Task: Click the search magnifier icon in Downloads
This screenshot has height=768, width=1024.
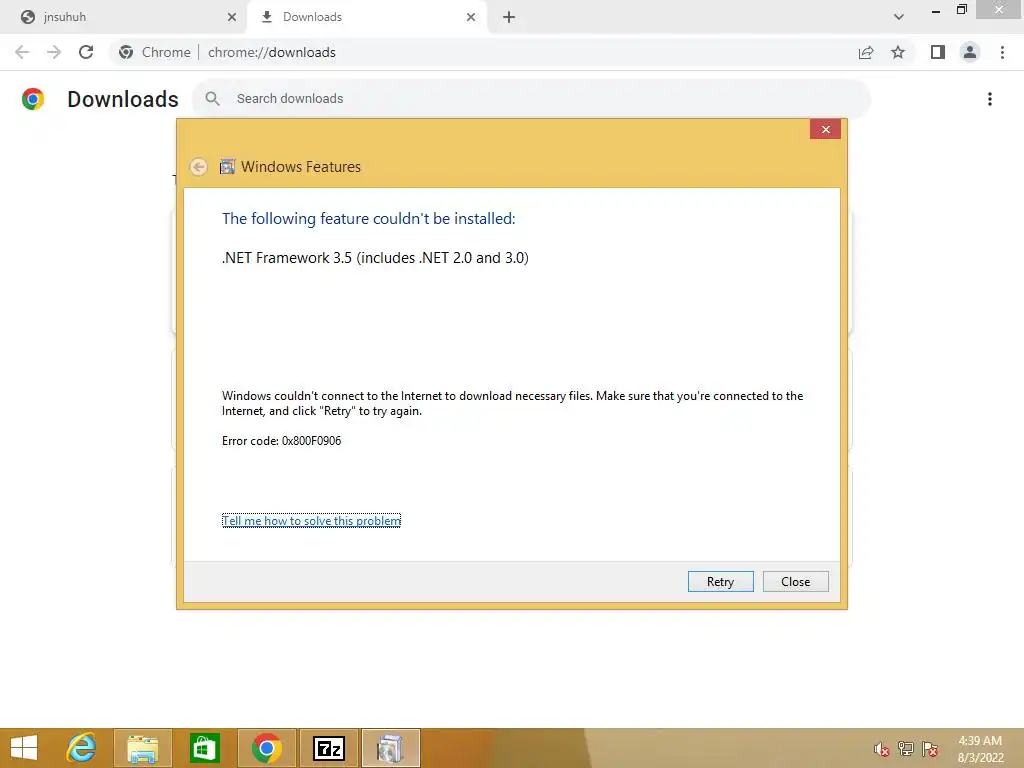Action: coord(212,99)
